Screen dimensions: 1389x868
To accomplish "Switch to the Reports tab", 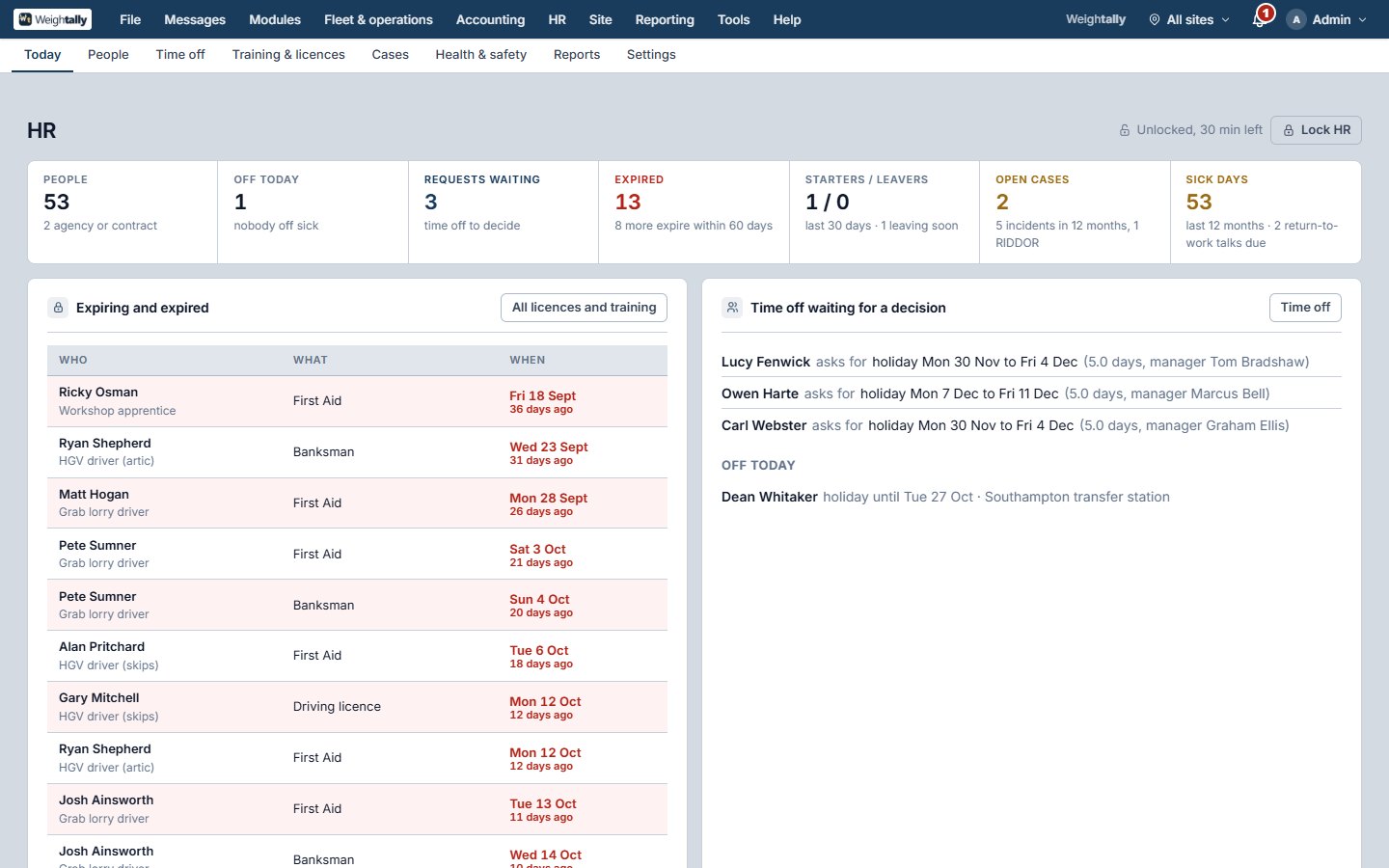I will point(577,55).
